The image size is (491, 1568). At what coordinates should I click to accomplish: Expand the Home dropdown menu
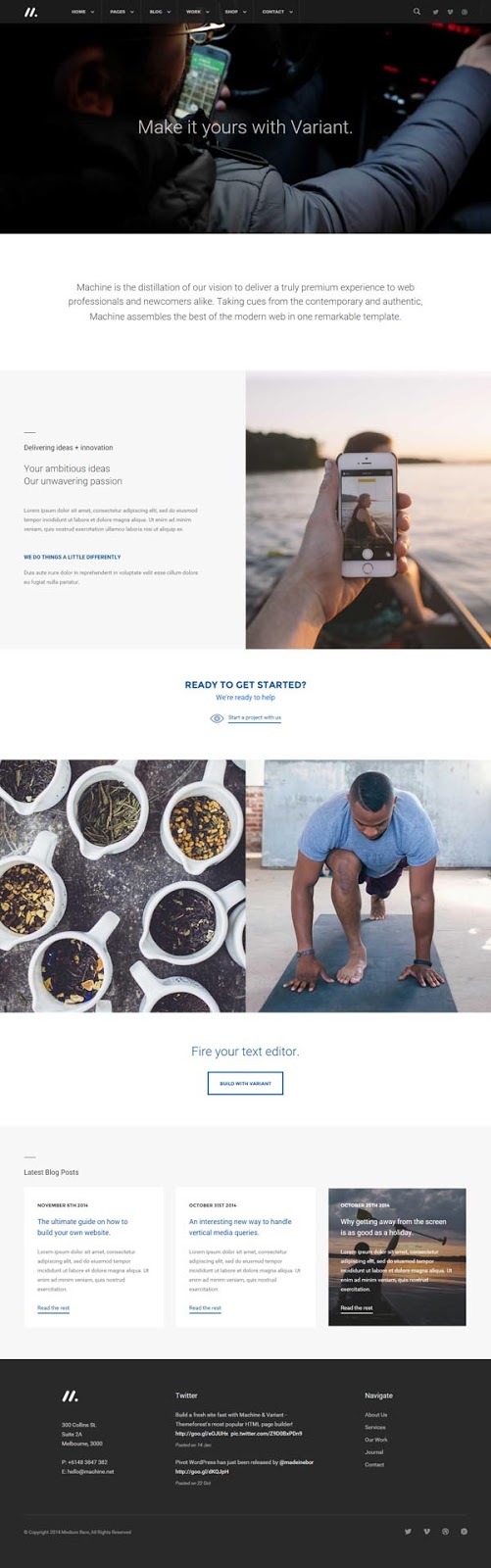point(82,12)
